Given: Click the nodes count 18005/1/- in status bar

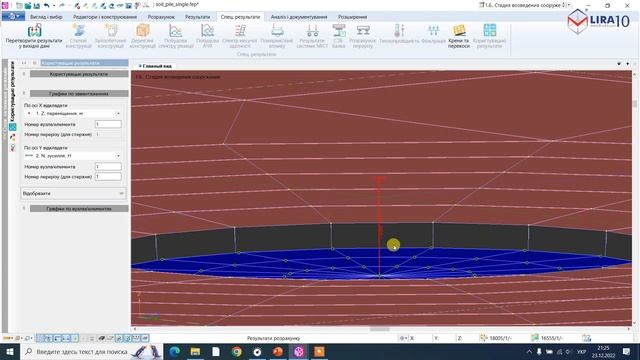Looking at the screenshot, I should (x=500, y=338).
